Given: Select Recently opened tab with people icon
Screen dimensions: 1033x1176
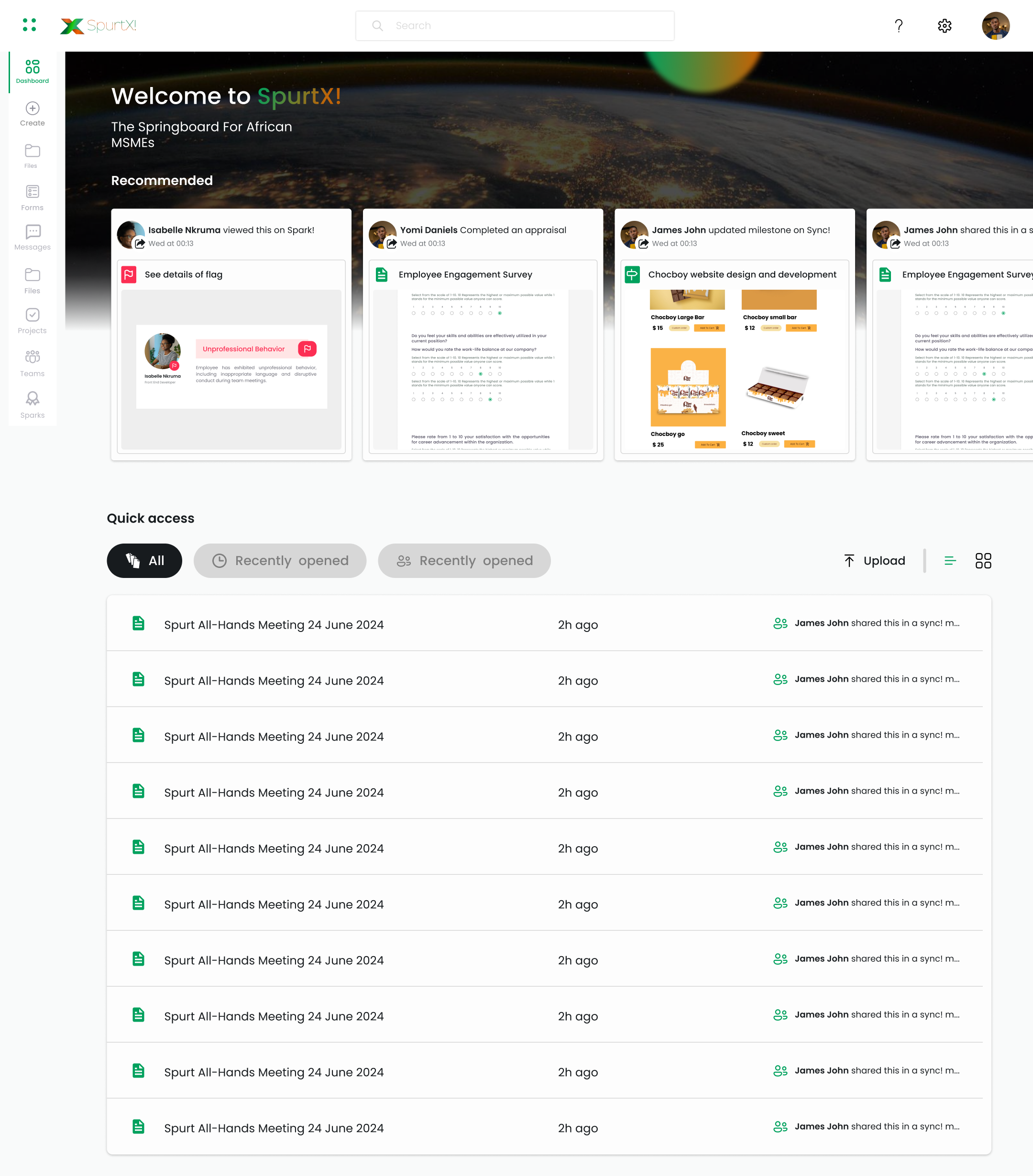Looking at the screenshot, I should tap(464, 560).
